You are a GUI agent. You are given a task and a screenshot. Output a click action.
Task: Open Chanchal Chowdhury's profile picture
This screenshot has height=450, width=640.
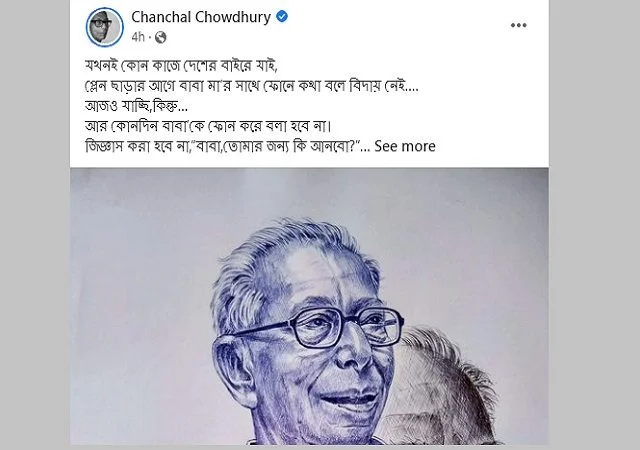[104, 27]
